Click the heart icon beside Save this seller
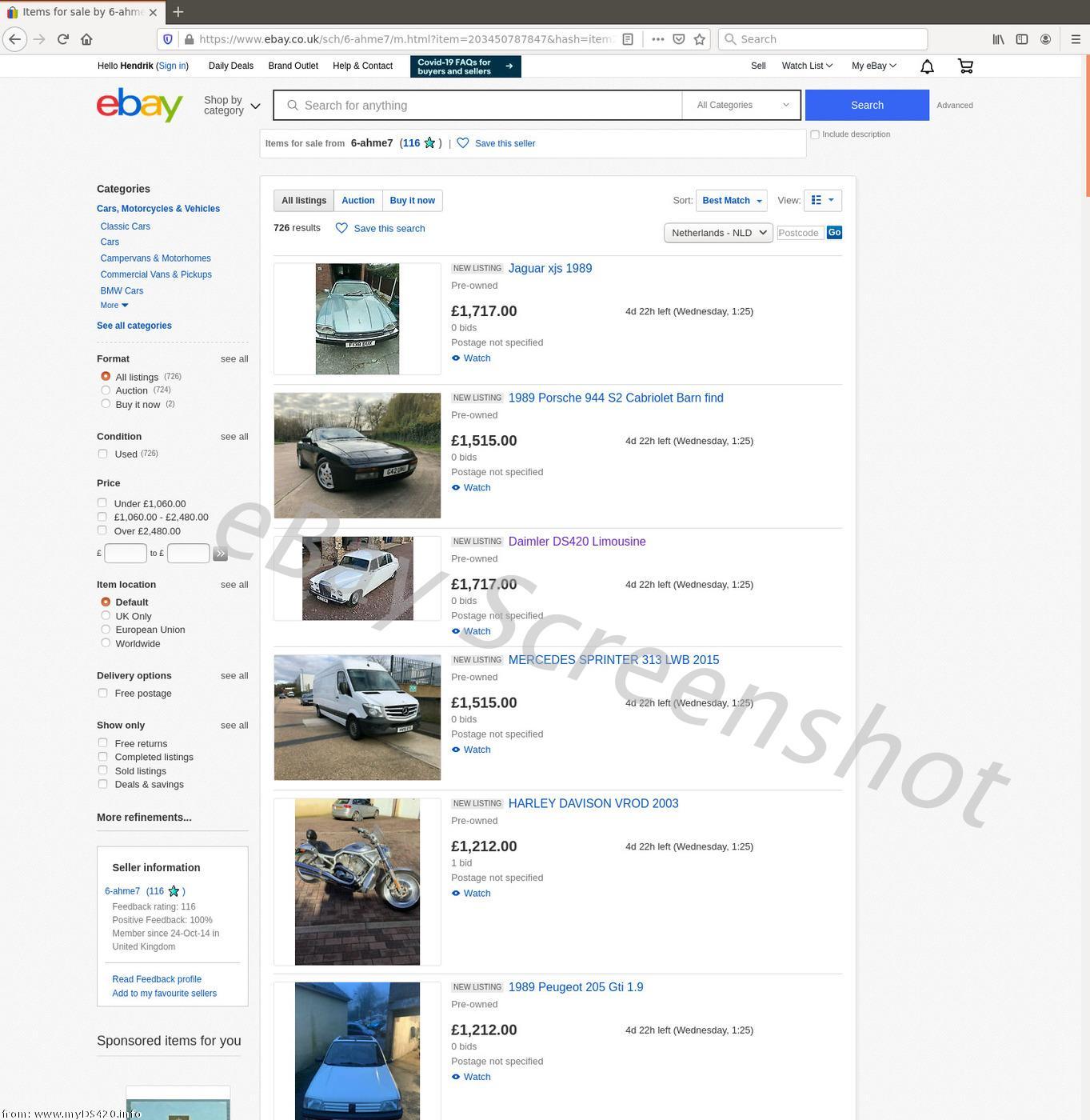This screenshot has height=1120, width=1090. click(463, 143)
